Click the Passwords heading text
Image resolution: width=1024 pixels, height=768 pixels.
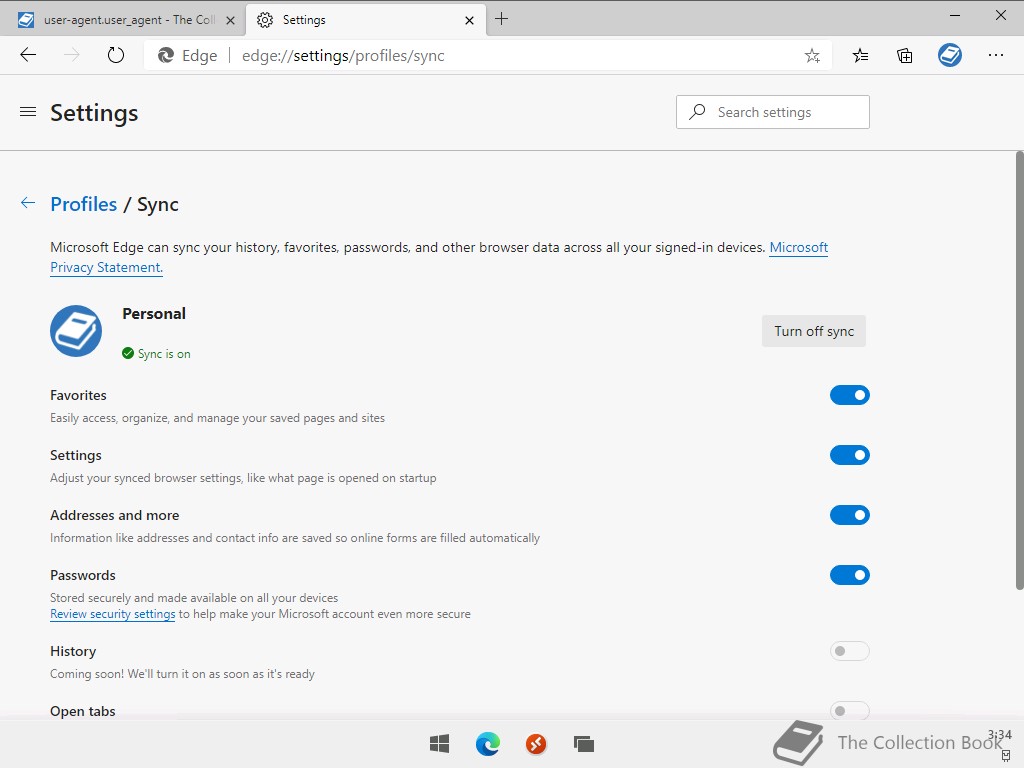[x=83, y=575]
